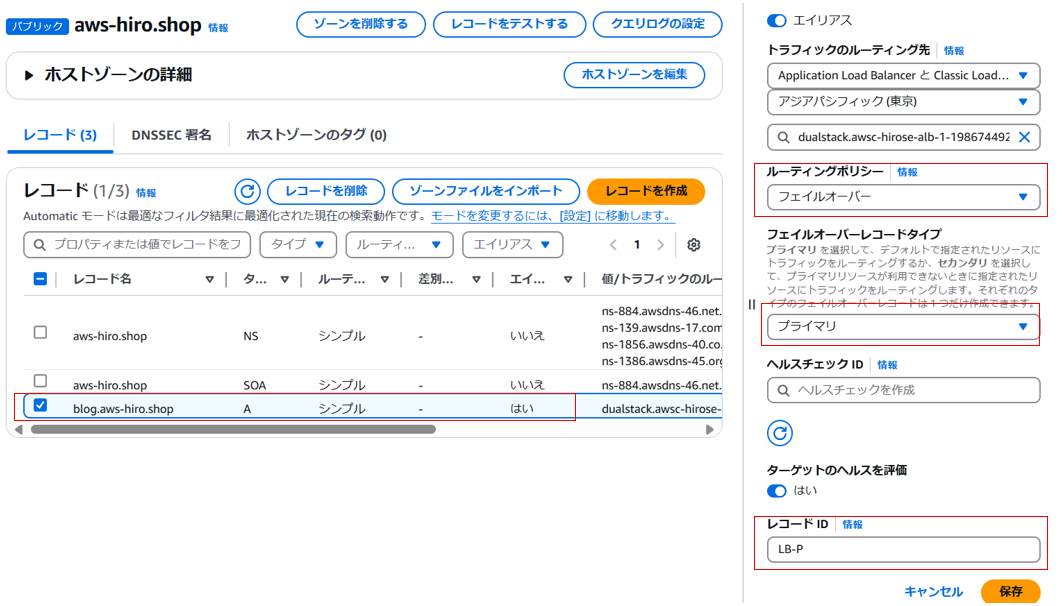
Task: Open フェイルオーバー routing policy dropdown
Action: click(x=904, y=197)
